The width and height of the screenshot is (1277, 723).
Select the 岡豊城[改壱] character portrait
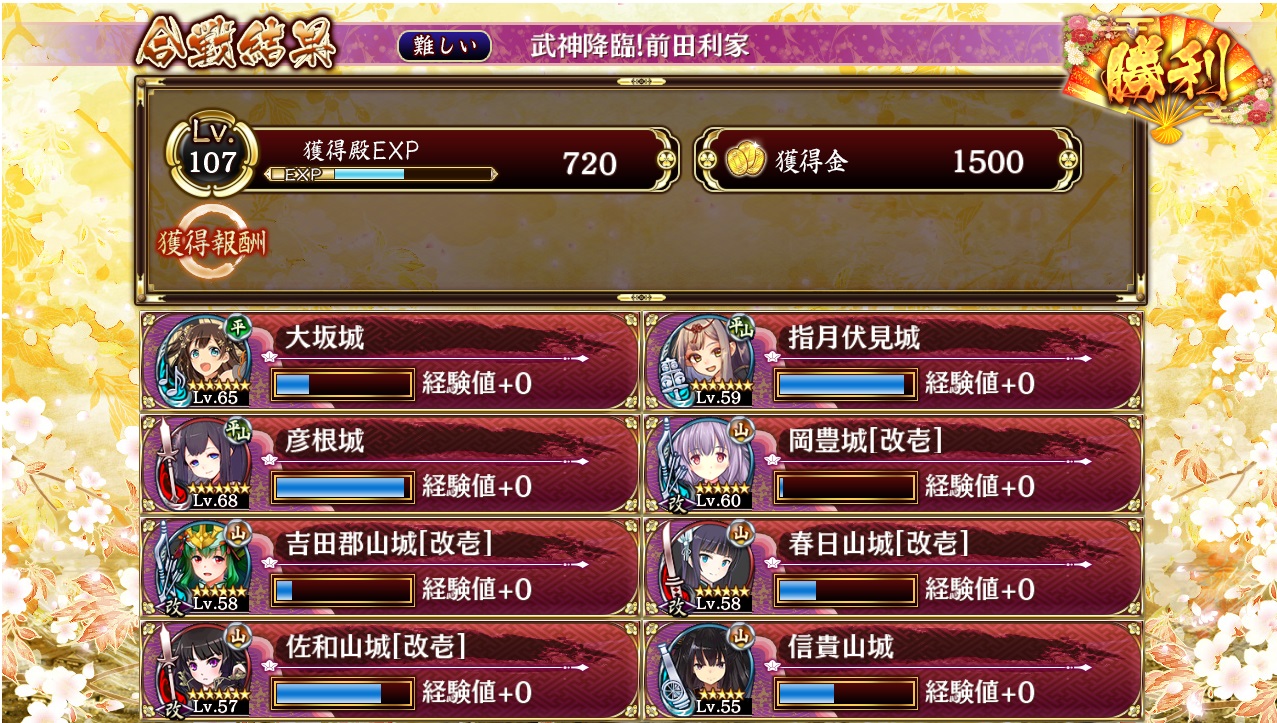pos(704,463)
